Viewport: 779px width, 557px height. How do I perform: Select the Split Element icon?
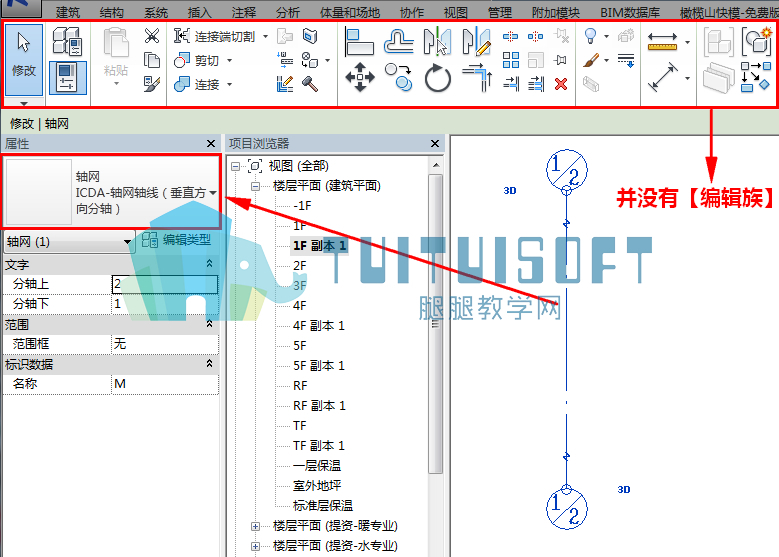click(510, 36)
